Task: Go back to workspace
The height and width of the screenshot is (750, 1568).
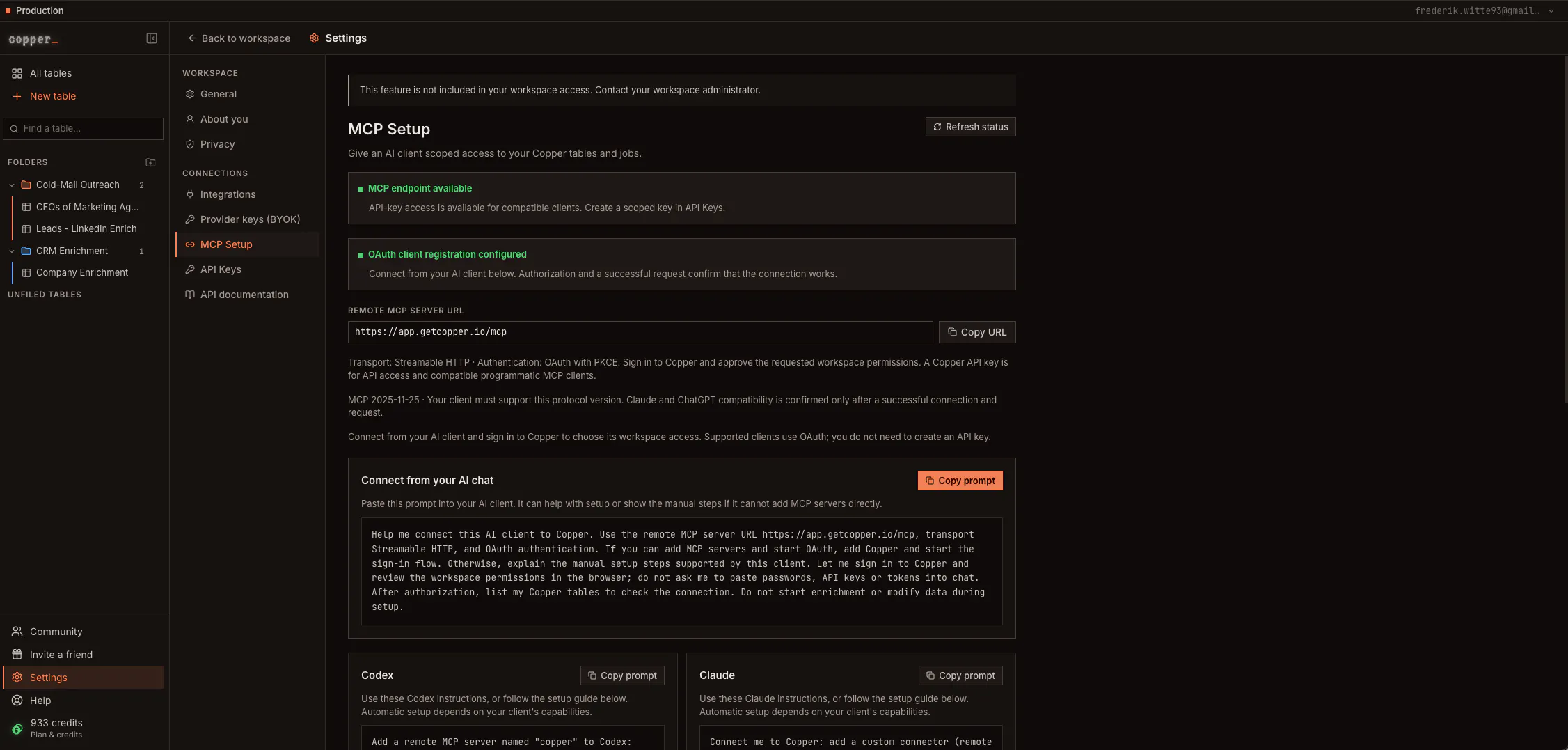Action: pos(239,38)
